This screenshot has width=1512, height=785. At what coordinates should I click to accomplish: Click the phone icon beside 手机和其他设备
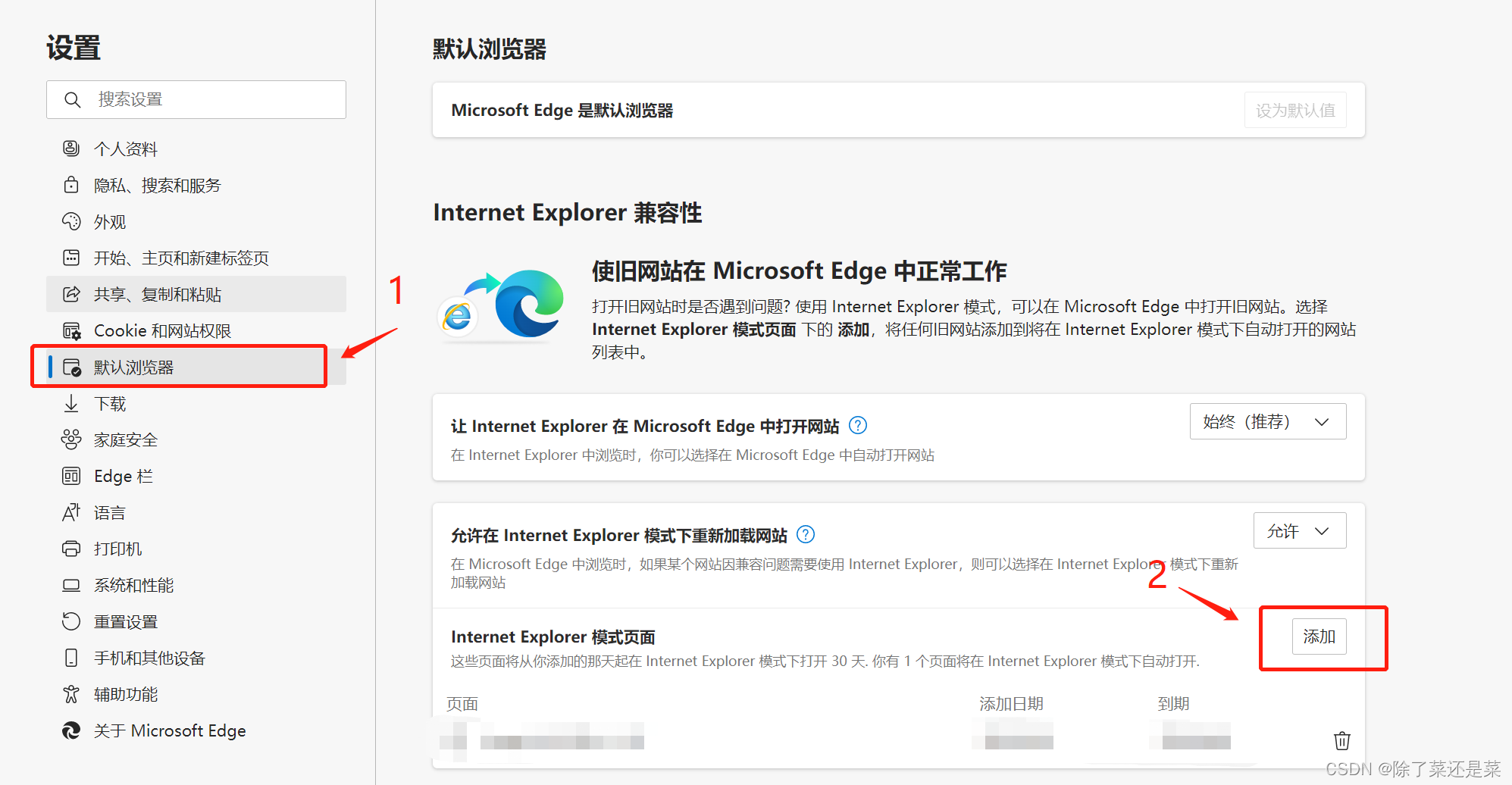(x=71, y=658)
